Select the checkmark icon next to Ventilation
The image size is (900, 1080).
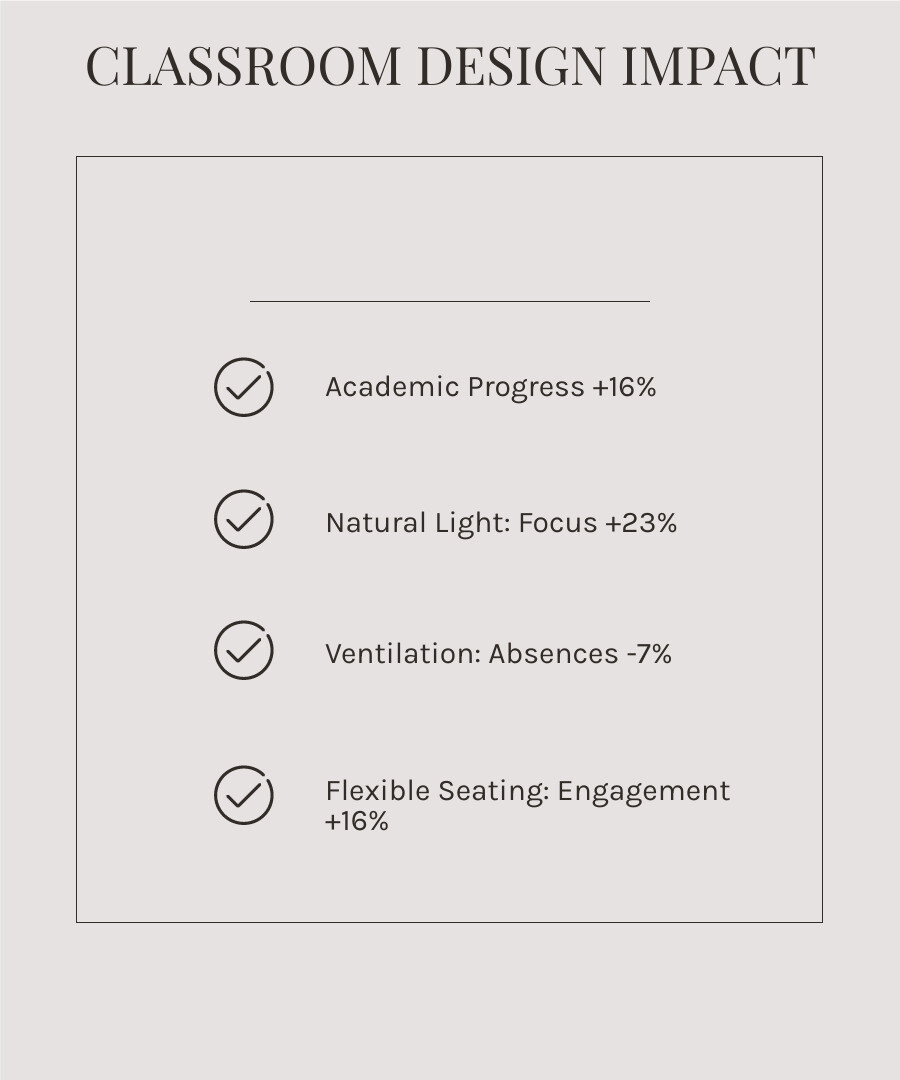(244, 651)
